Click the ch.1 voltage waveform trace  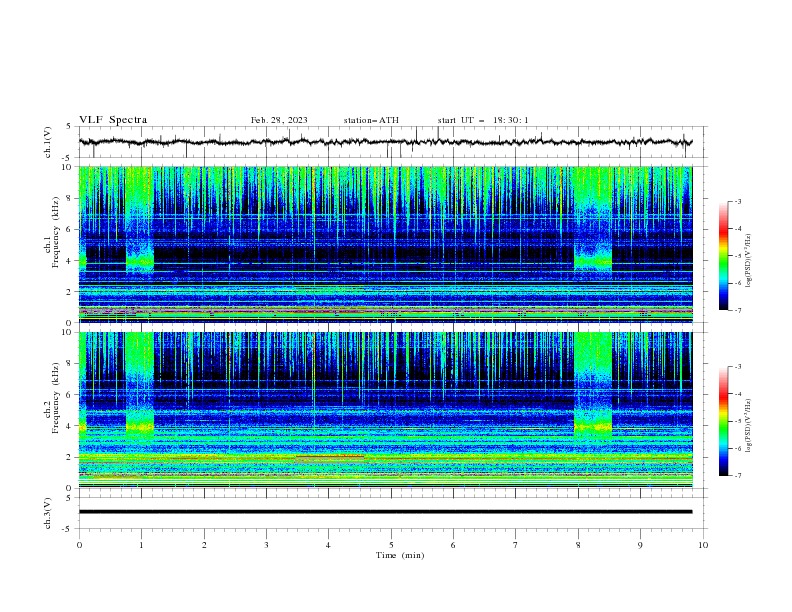pyautogui.click(x=385, y=142)
